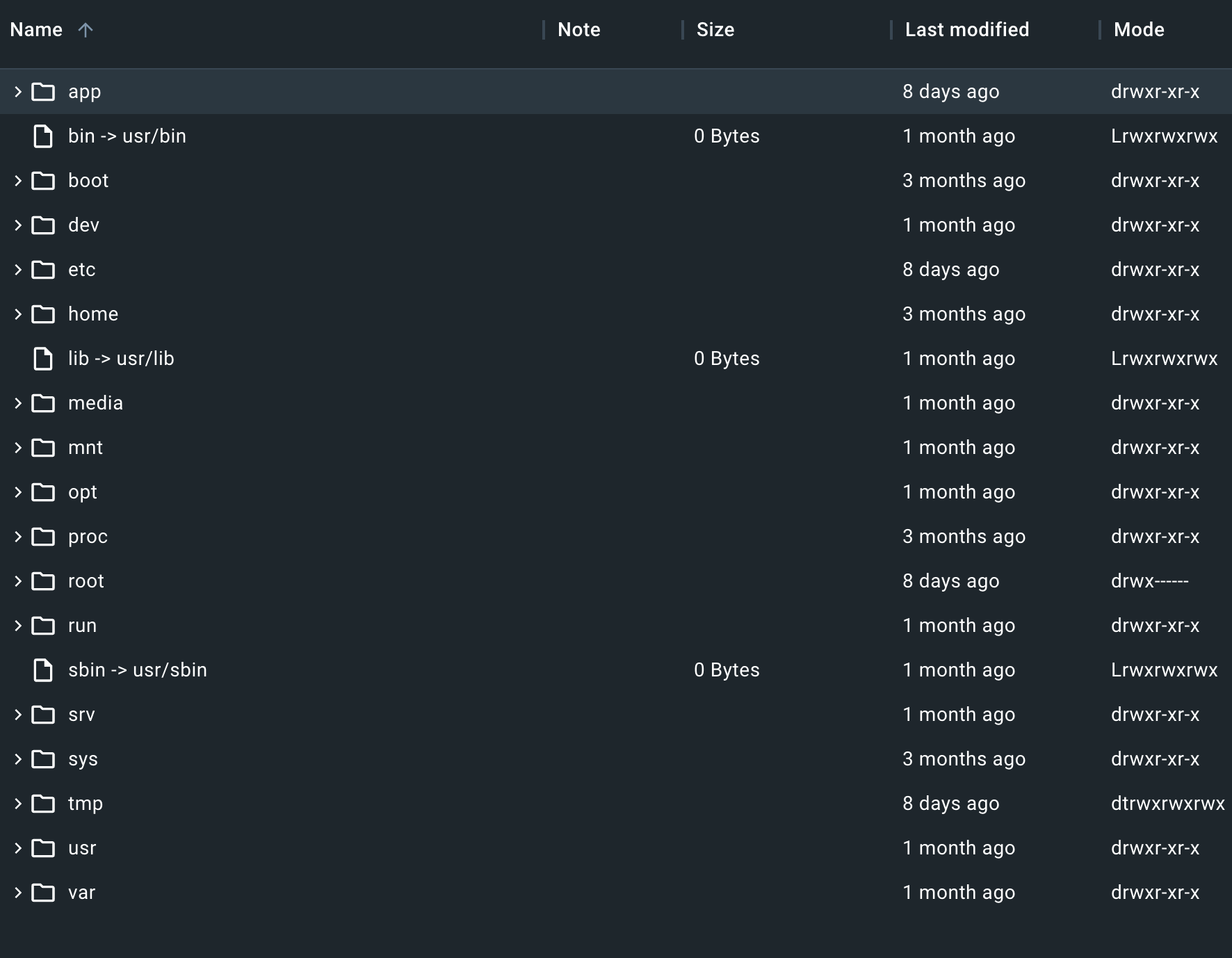Click the etc folder icon
Image resolution: width=1232 pixels, height=958 pixels.
tap(43, 270)
